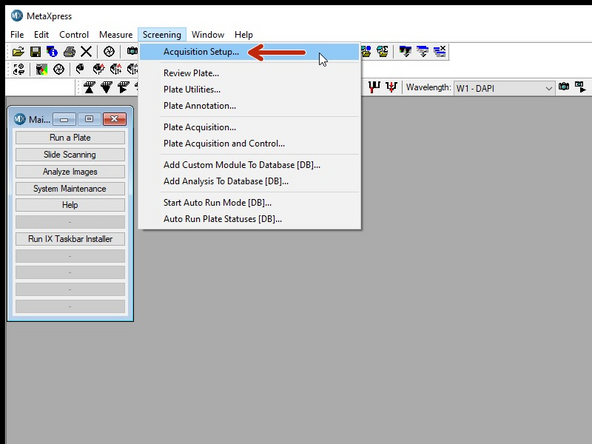Click the shutter icon in second toolbar row
592x444 pixels.
pos(59,69)
